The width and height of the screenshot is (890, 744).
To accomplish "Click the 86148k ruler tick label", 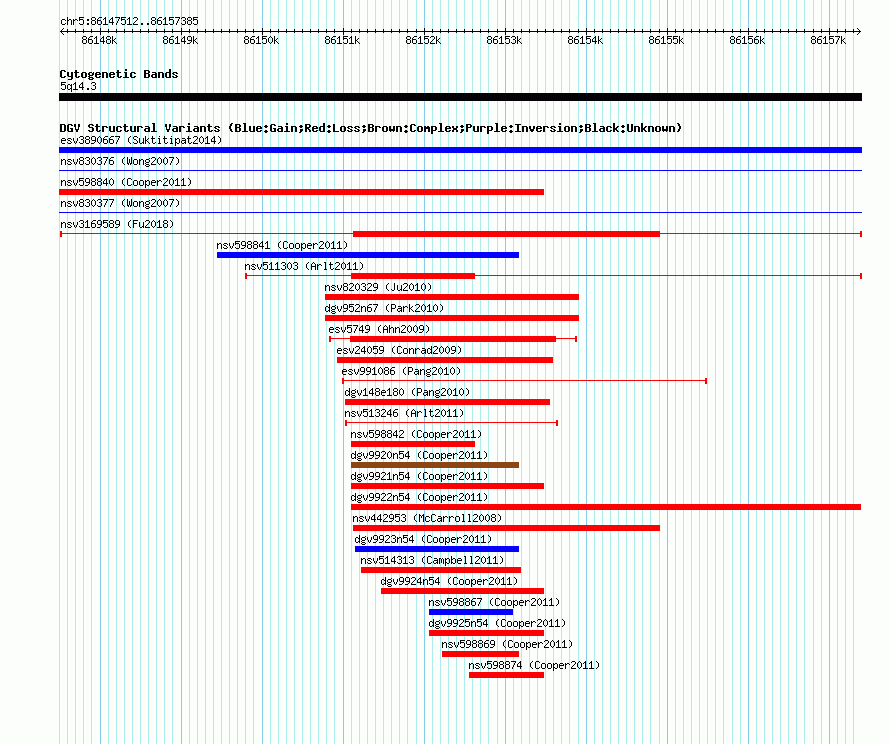I will click(99, 40).
